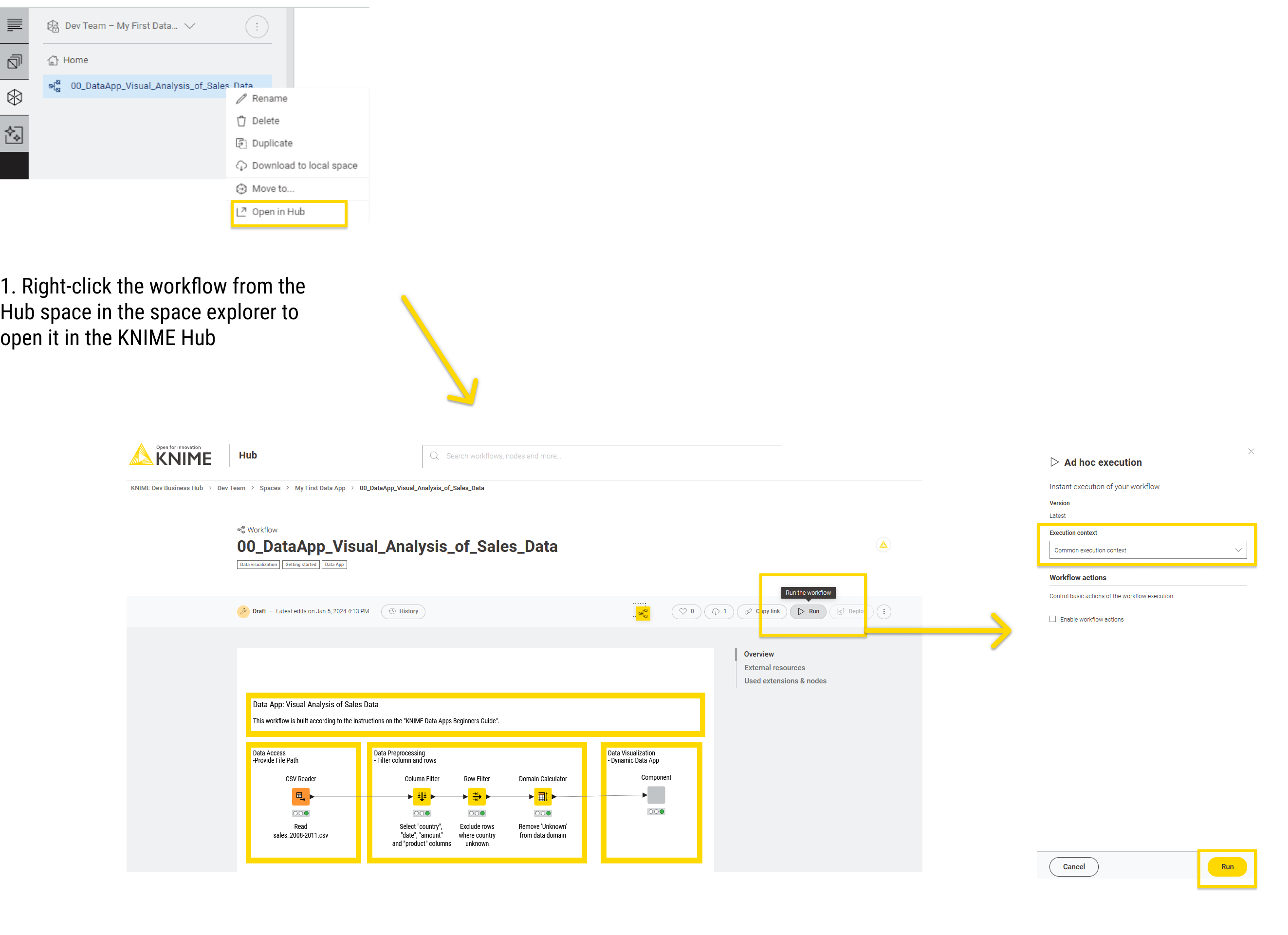Choose Open in Hub from context menu
The width and height of the screenshot is (1288, 935).
click(278, 212)
